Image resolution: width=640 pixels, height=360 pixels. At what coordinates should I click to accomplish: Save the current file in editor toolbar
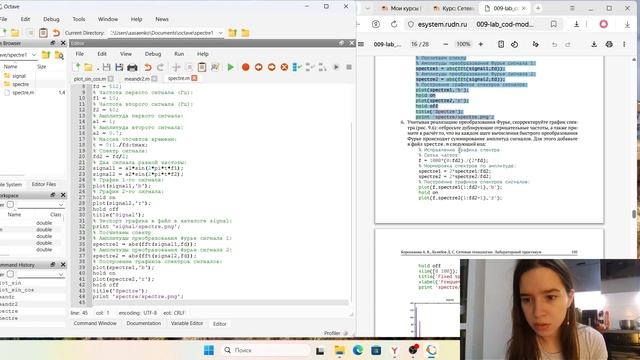coord(107,67)
